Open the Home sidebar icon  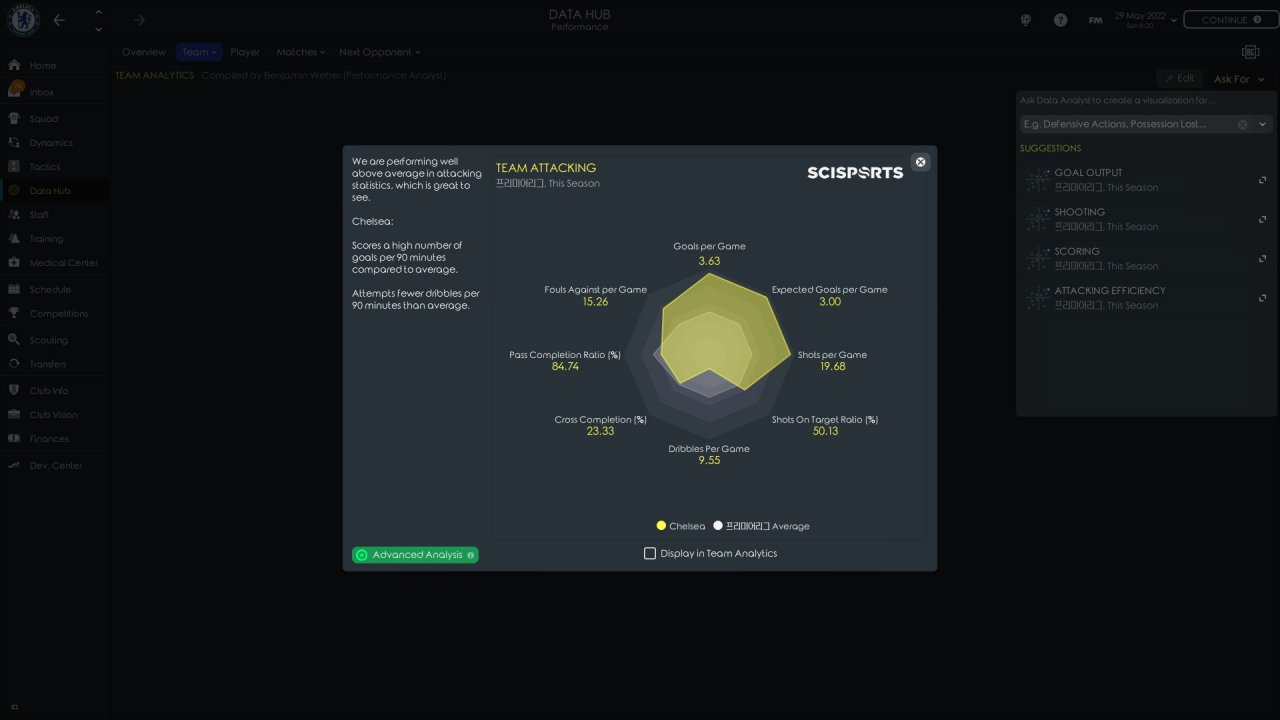(x=14, y=65)
